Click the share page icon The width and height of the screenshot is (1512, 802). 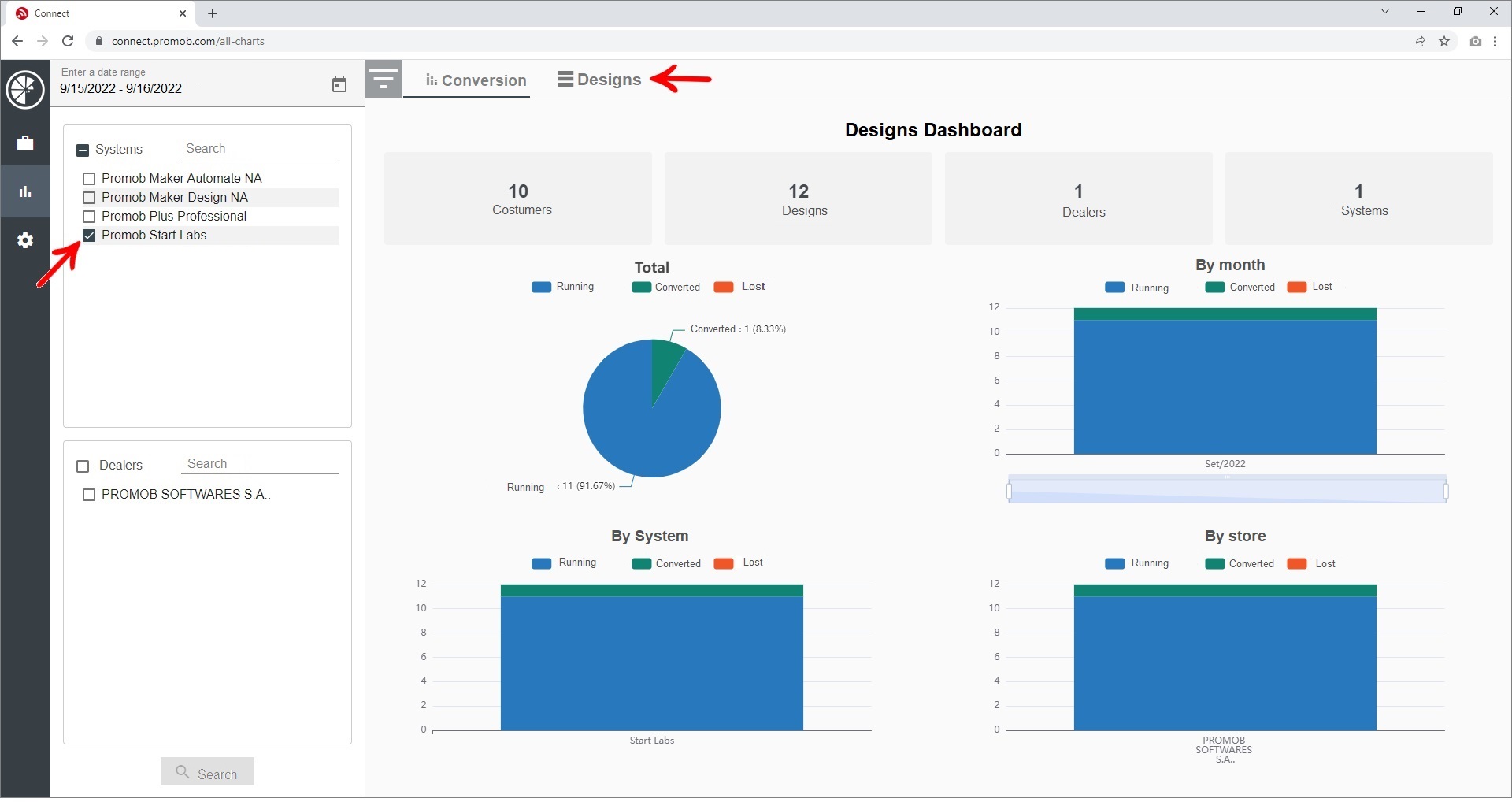coord(1419,42)
